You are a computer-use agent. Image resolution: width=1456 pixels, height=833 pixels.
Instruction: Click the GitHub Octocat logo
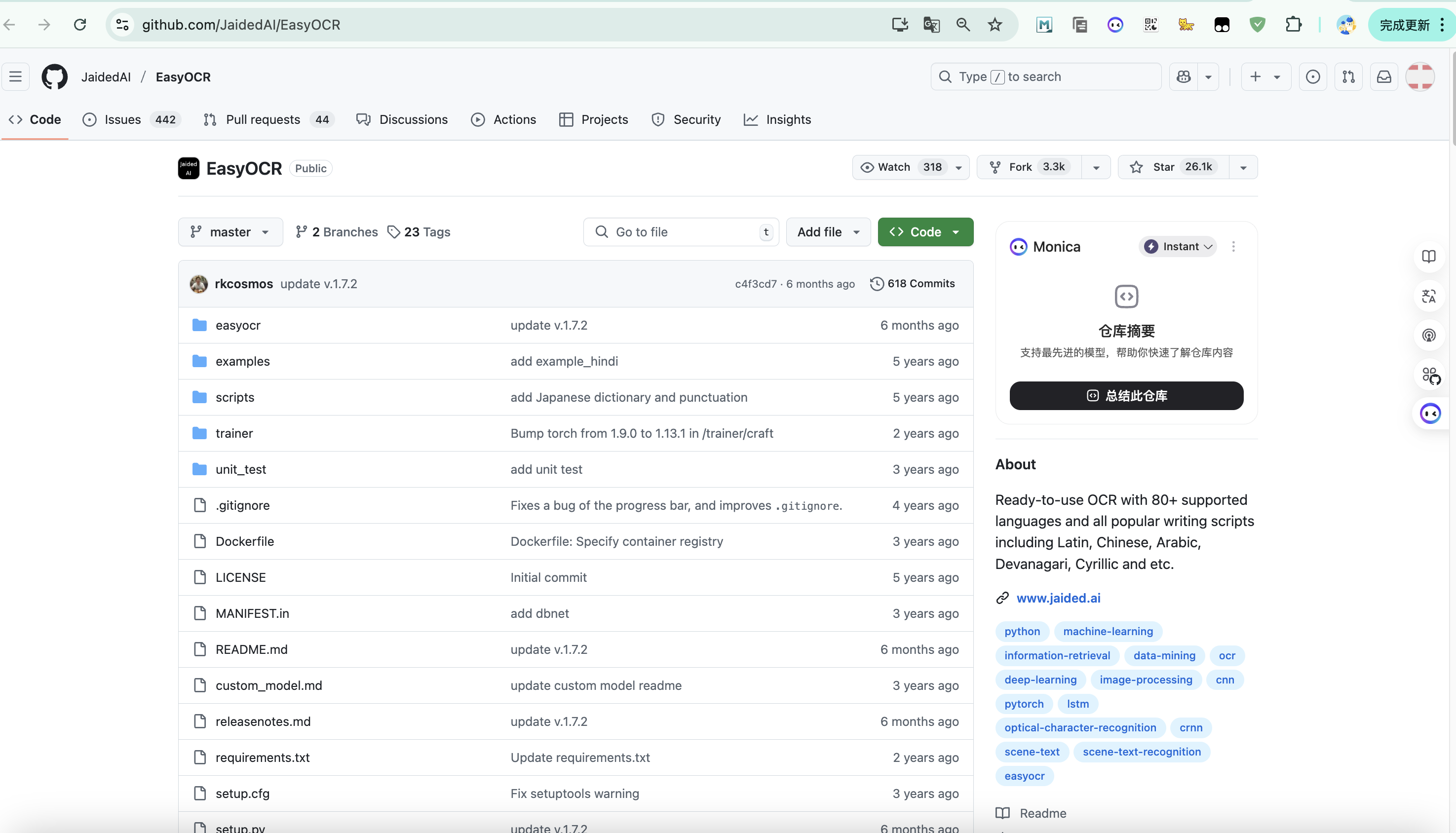coord(54,76)
